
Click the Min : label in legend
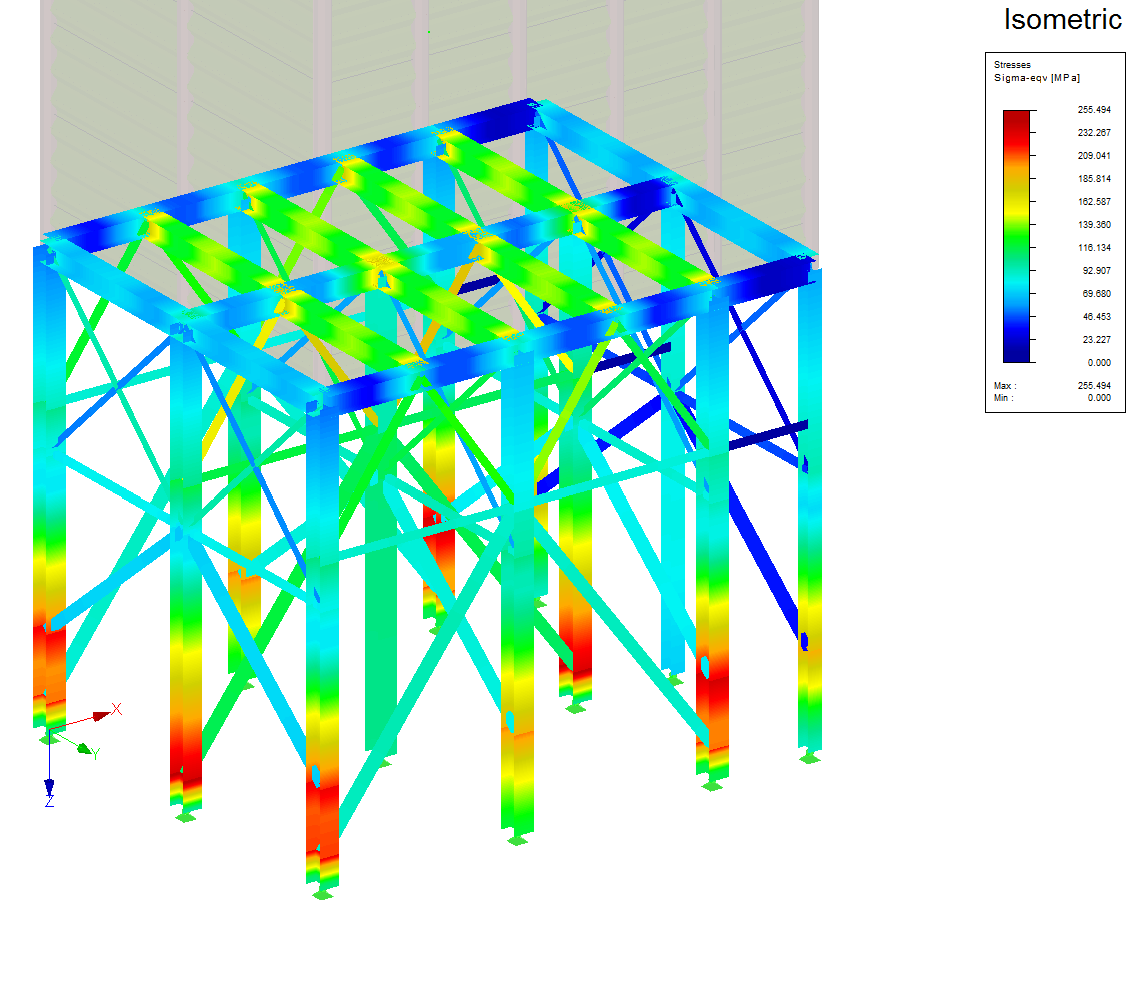pos(1003,398)
